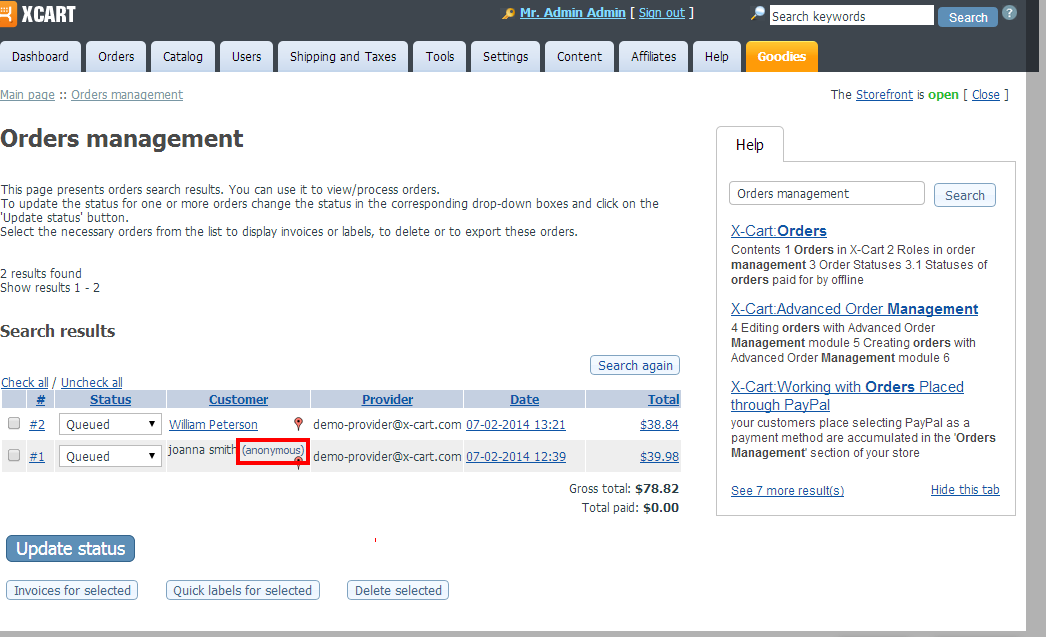Open the Help menu tab in the navigation bar
1046x637 pixels.
pyautogui.click(x=716, y=57)
